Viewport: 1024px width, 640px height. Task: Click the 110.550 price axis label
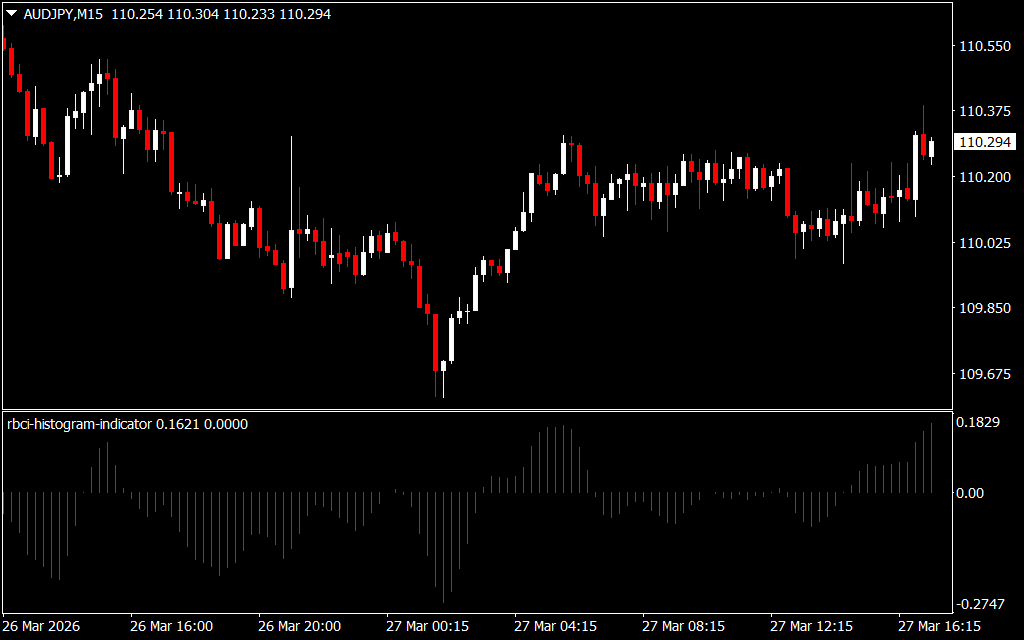(985, 46)
